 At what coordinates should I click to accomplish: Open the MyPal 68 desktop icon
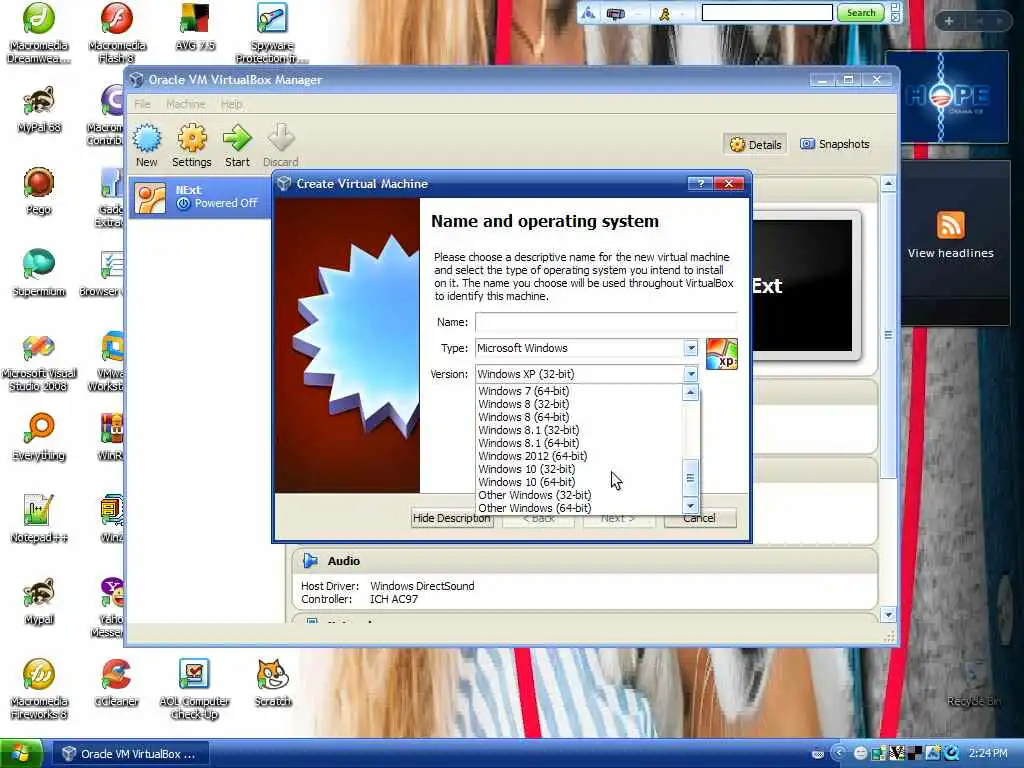click(x=39, y=110)
